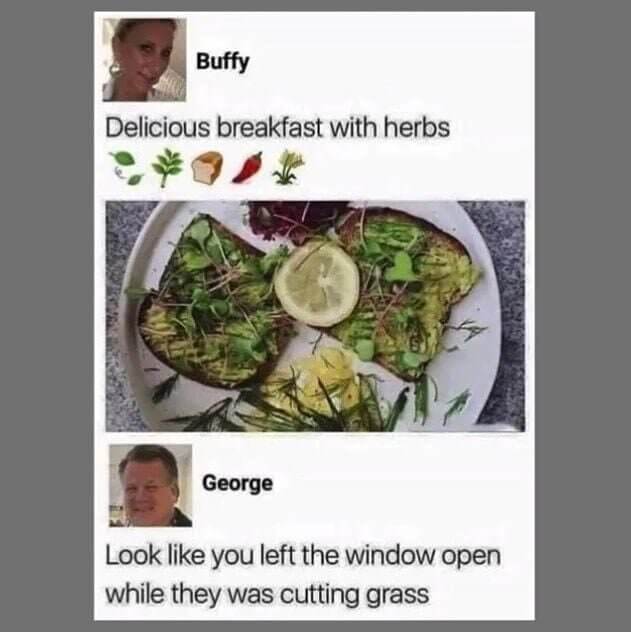The height and width of the screenshot is (632, 631).
Task: Open Buffy's profile picture
Action: pos(144,60)
